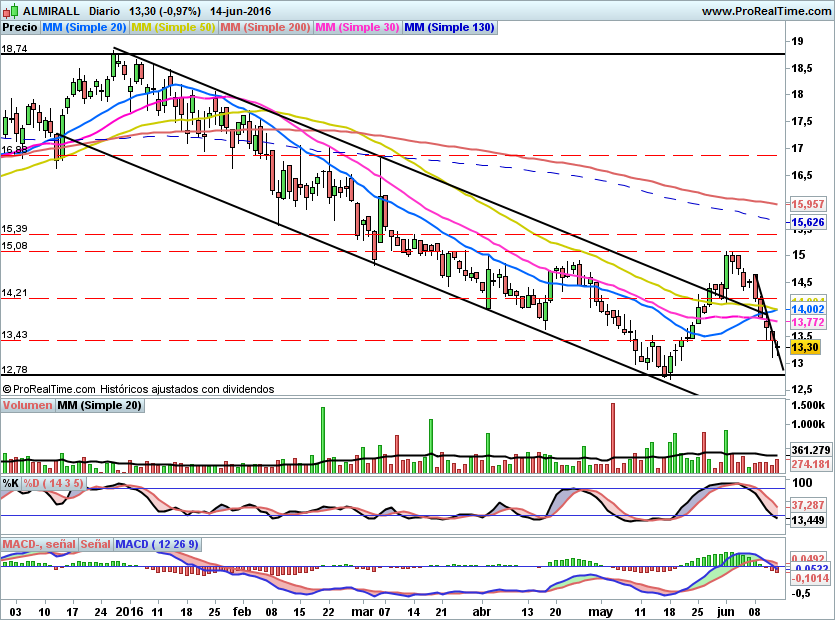Click the 361.279 volume value tag
The image size is (835, 620).
(x=809, y=451)
